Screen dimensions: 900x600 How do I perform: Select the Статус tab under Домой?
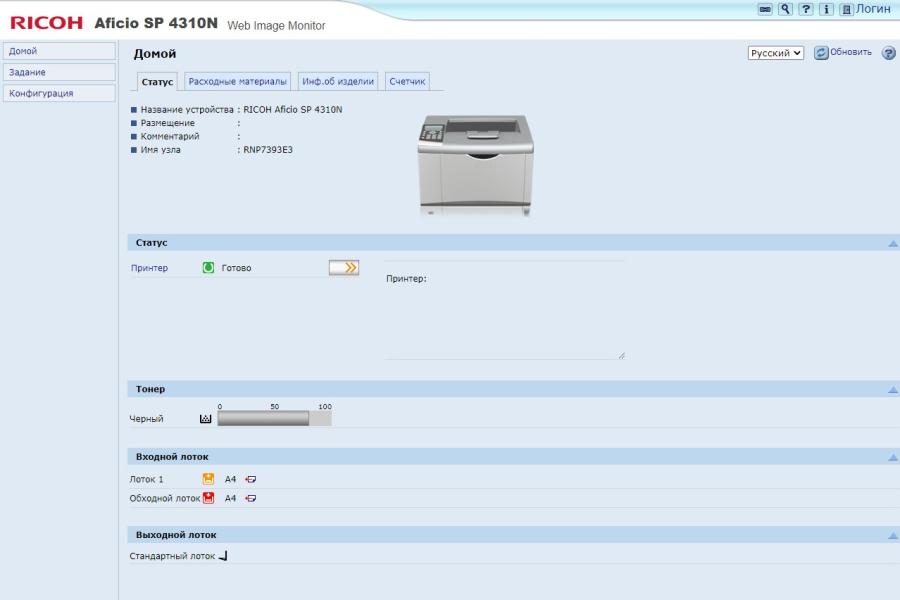(157, 82)
